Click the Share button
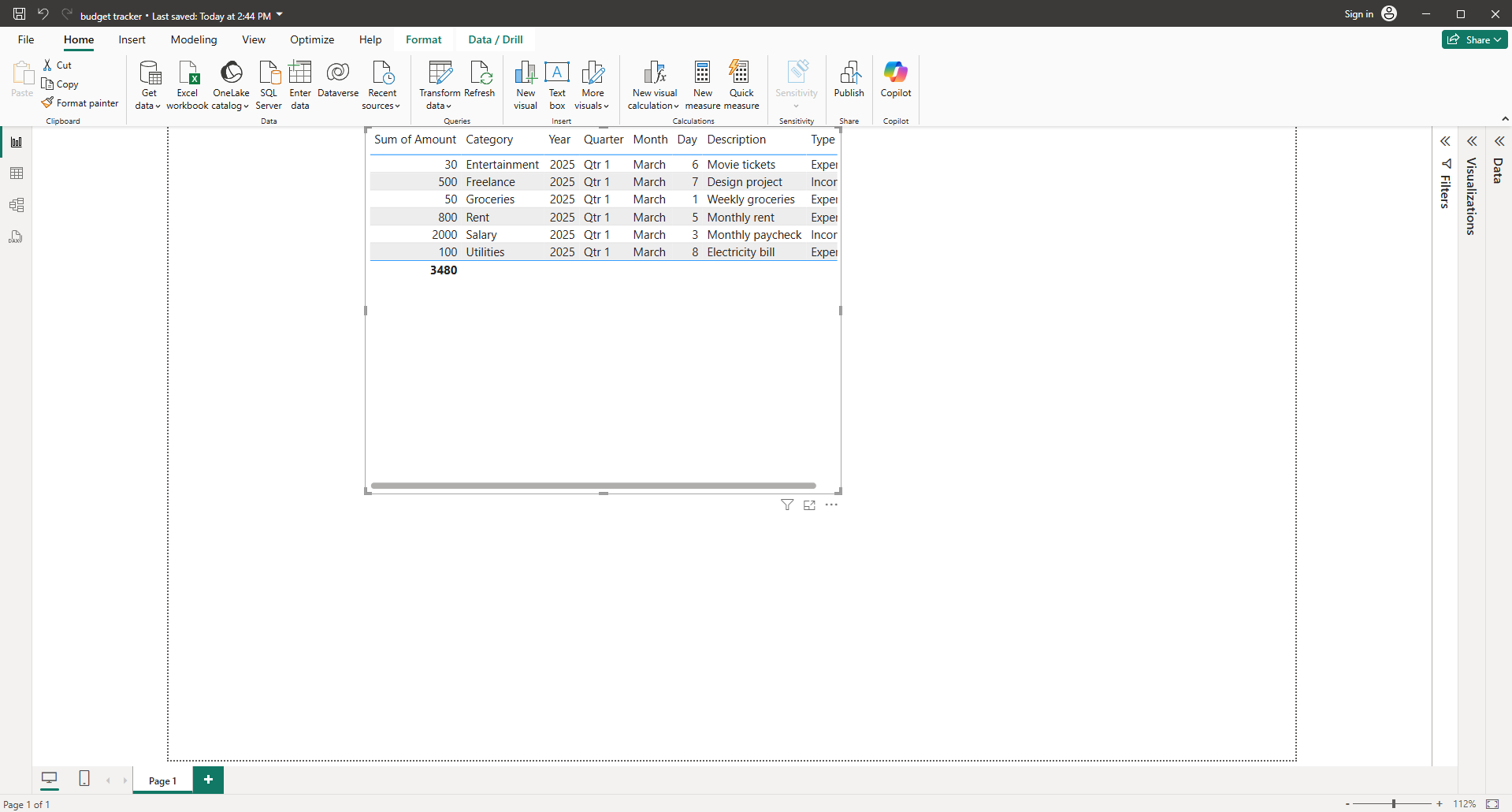 [1474, 39]
